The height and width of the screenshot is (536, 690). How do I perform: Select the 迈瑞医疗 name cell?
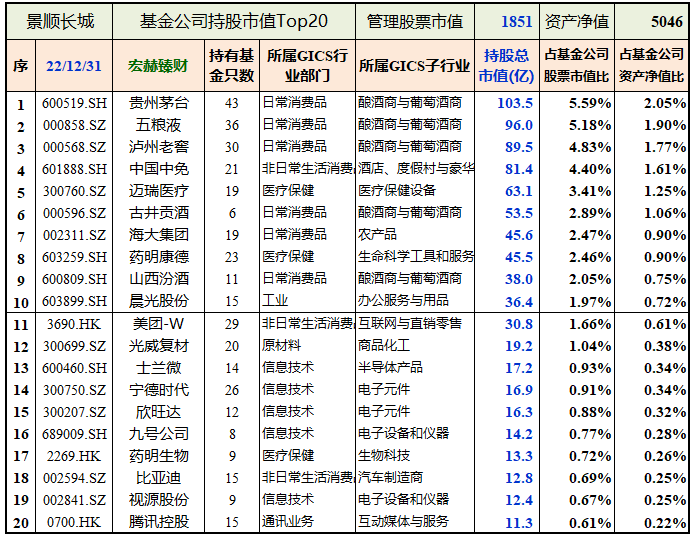(158, 191)
